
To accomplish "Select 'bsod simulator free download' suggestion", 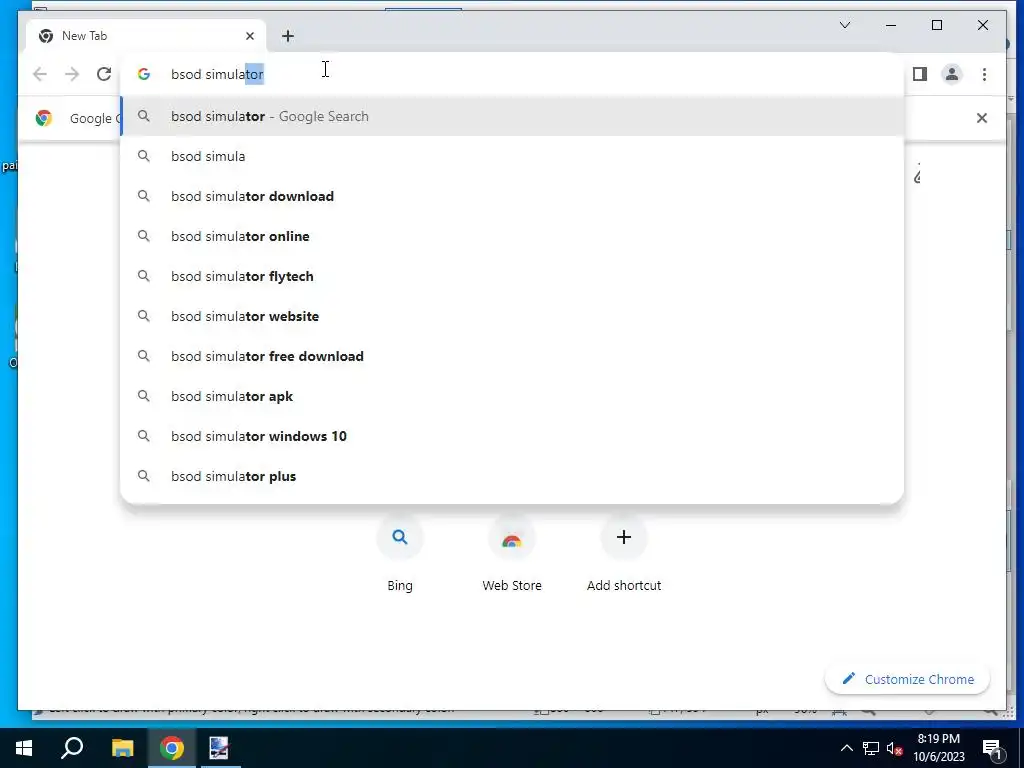I will pos(512,356).
